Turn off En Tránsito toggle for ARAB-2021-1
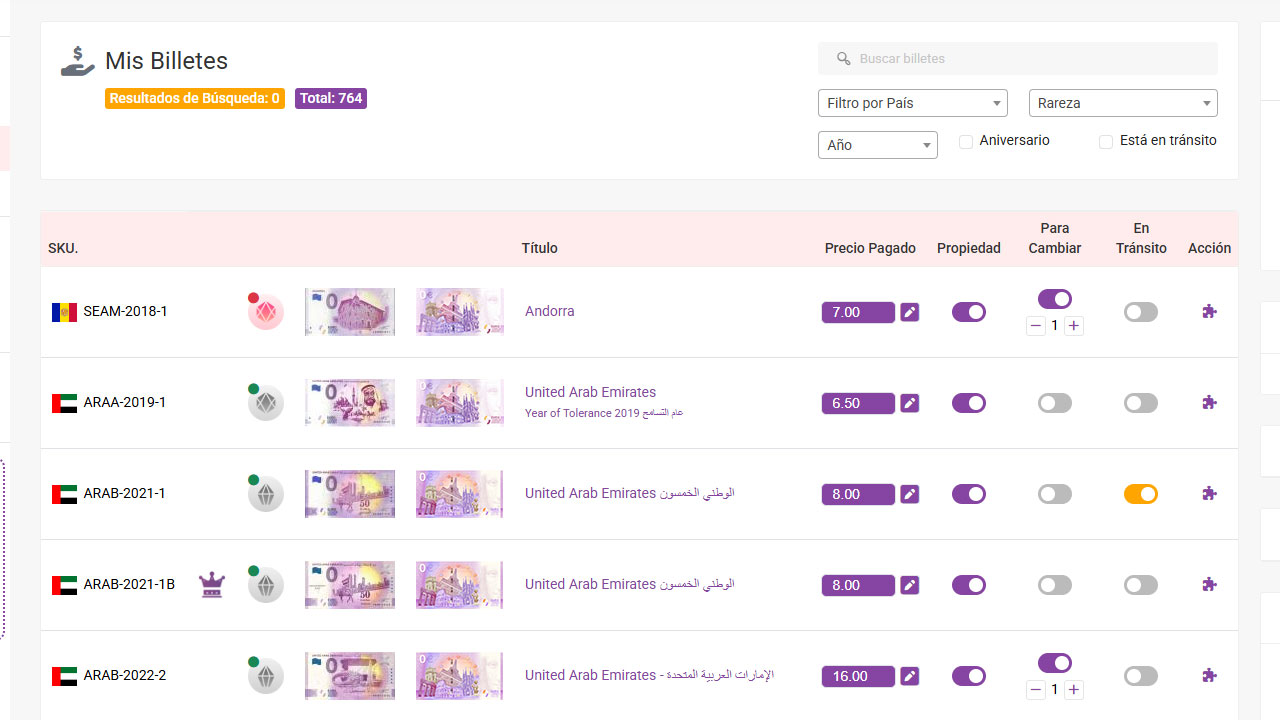Image resolution: width=1280 pixels, height=720 pixels. [1140, 494]
